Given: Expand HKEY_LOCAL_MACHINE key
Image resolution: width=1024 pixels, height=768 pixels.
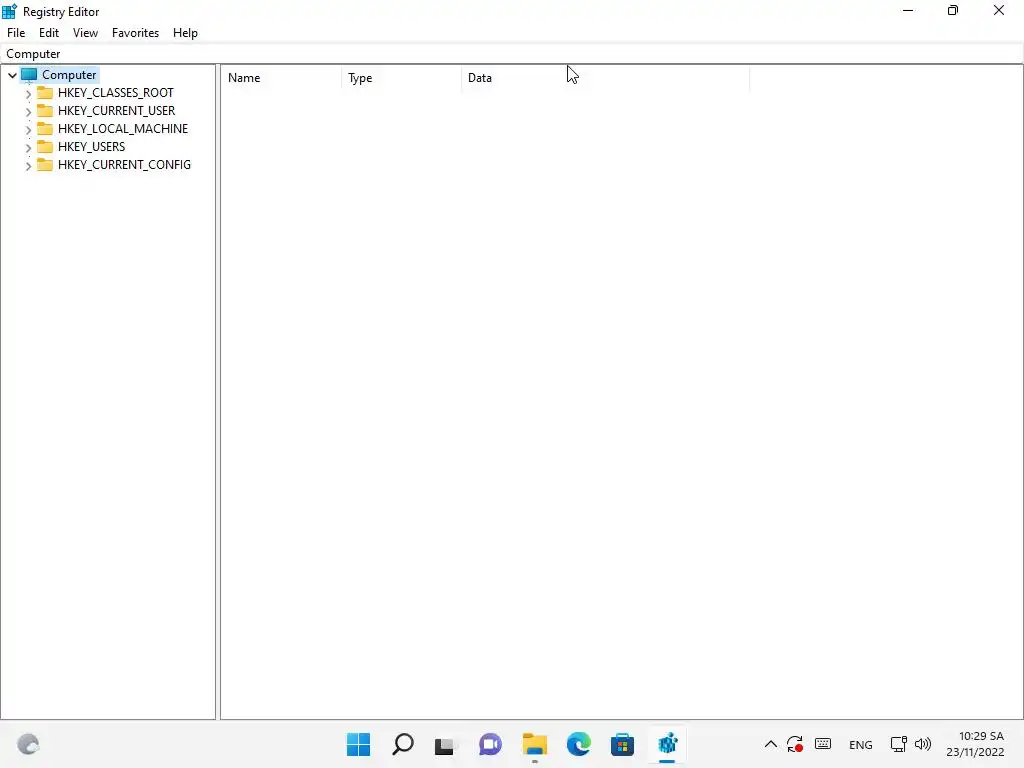Looking at the screenshot, I should tap(28, 129).
